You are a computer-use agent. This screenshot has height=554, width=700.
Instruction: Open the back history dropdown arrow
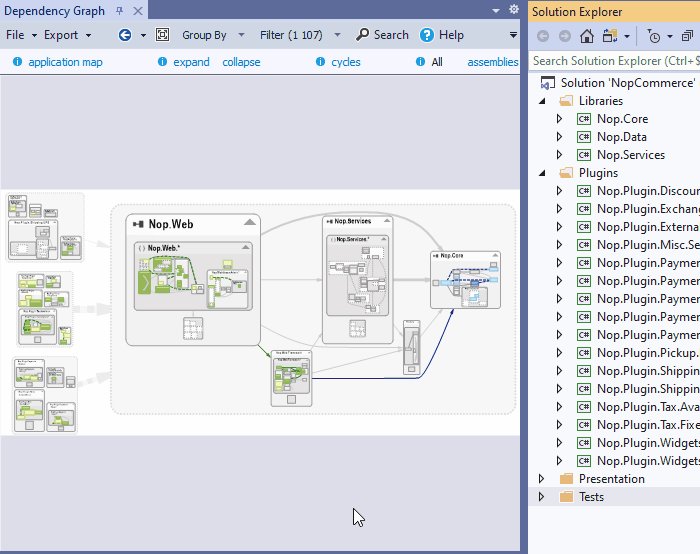coord(143,35)
